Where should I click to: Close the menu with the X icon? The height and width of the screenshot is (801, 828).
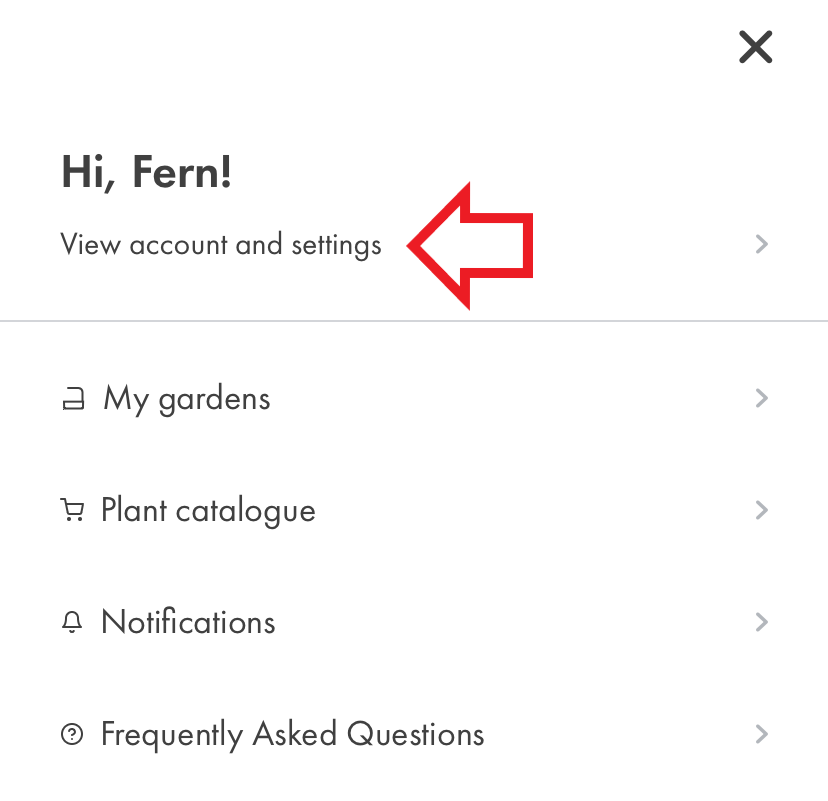pyautogui.click(x=755, y=47)
